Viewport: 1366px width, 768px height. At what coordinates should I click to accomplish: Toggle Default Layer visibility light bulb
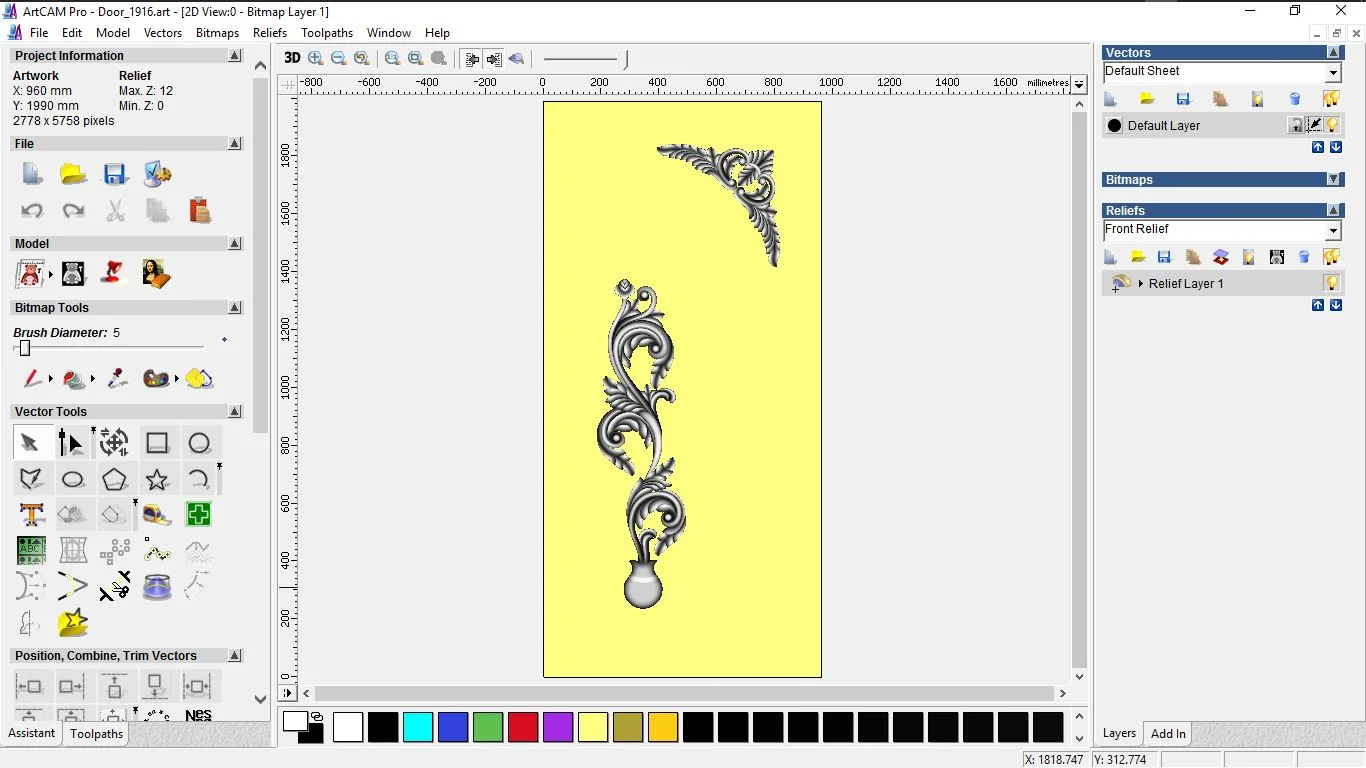click(x=1332, y=125)
